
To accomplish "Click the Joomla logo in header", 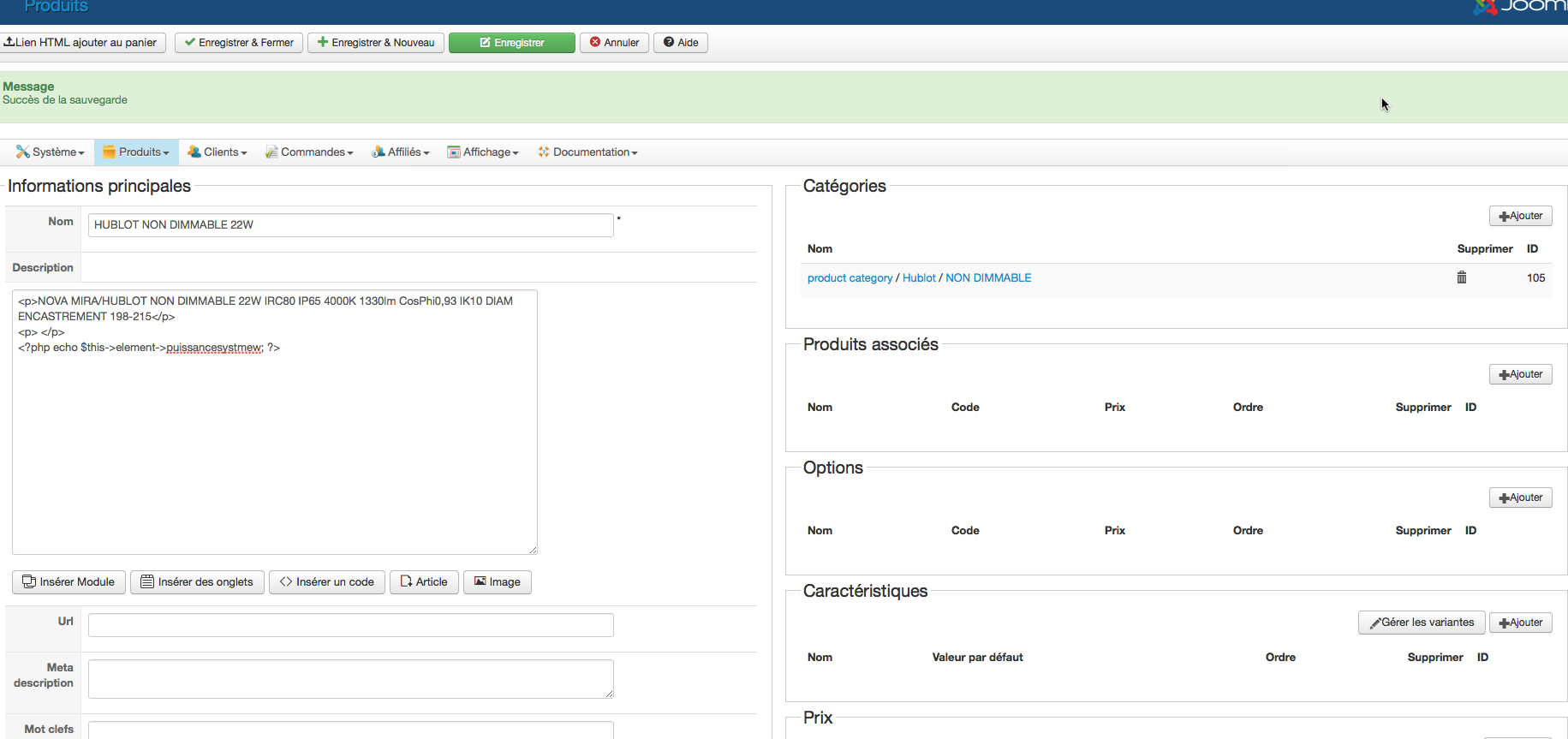I will click(x=1519, y=7).
